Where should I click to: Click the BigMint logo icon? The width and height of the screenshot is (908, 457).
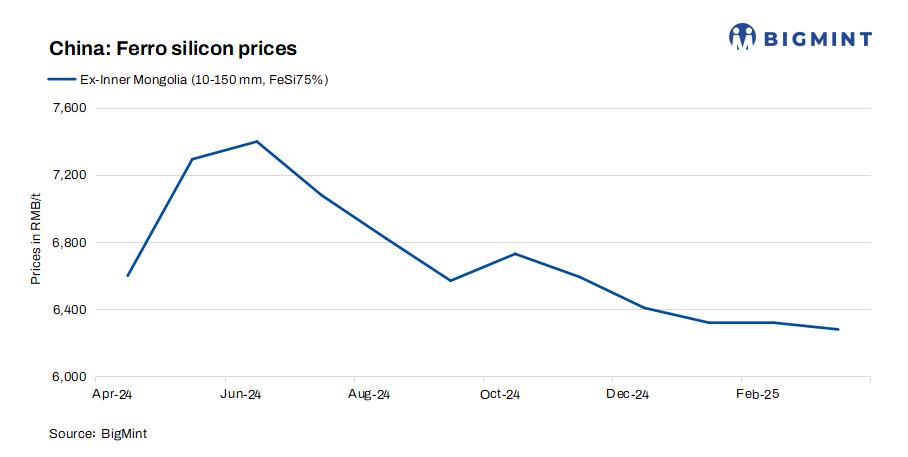click(x=742, y=37)
